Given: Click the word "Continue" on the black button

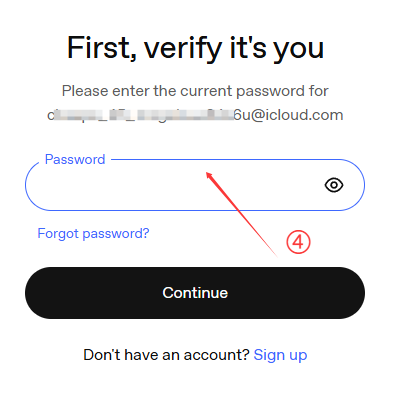Looking at the screenshot, I should (x=195, y=293).
